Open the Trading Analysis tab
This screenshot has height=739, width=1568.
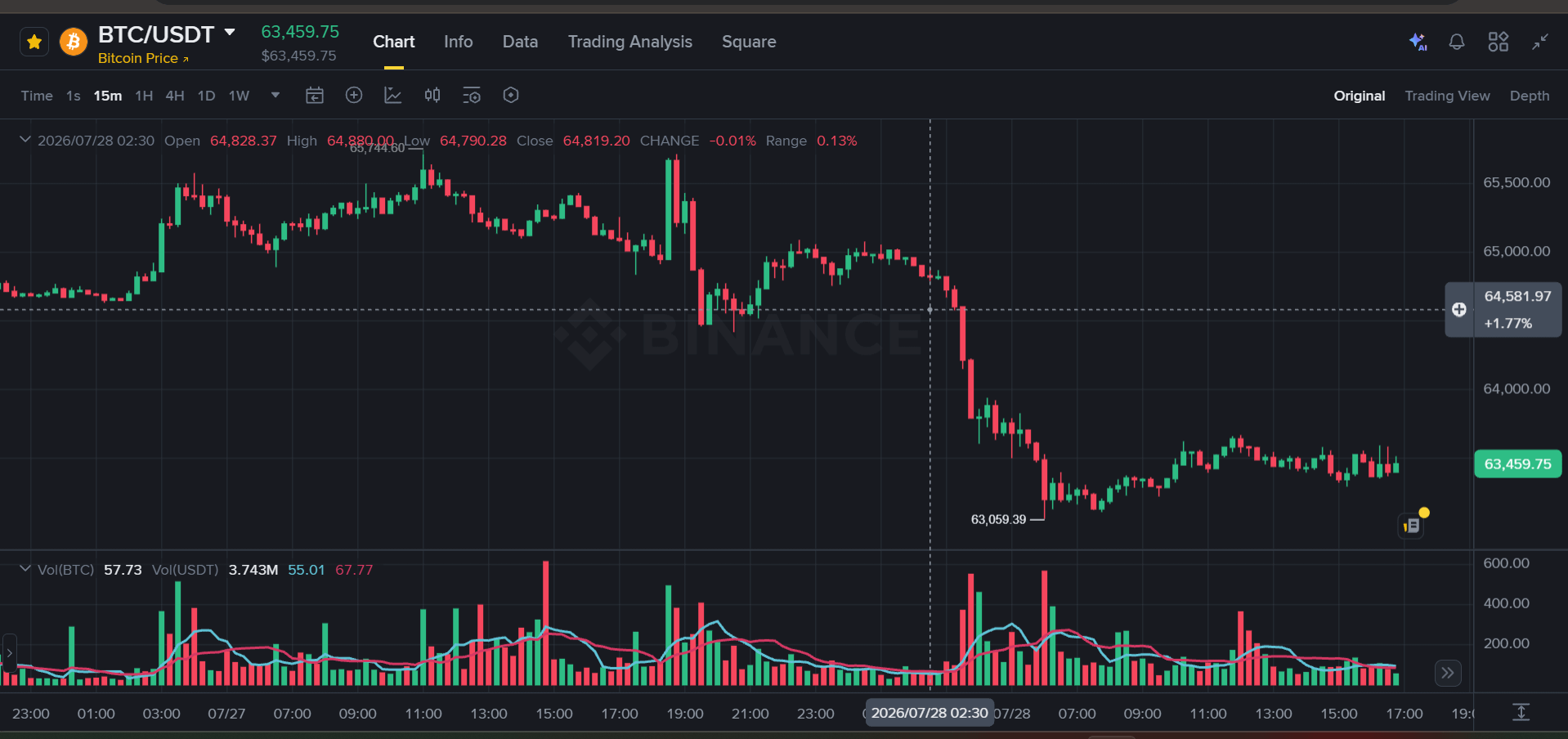(630, 42)
